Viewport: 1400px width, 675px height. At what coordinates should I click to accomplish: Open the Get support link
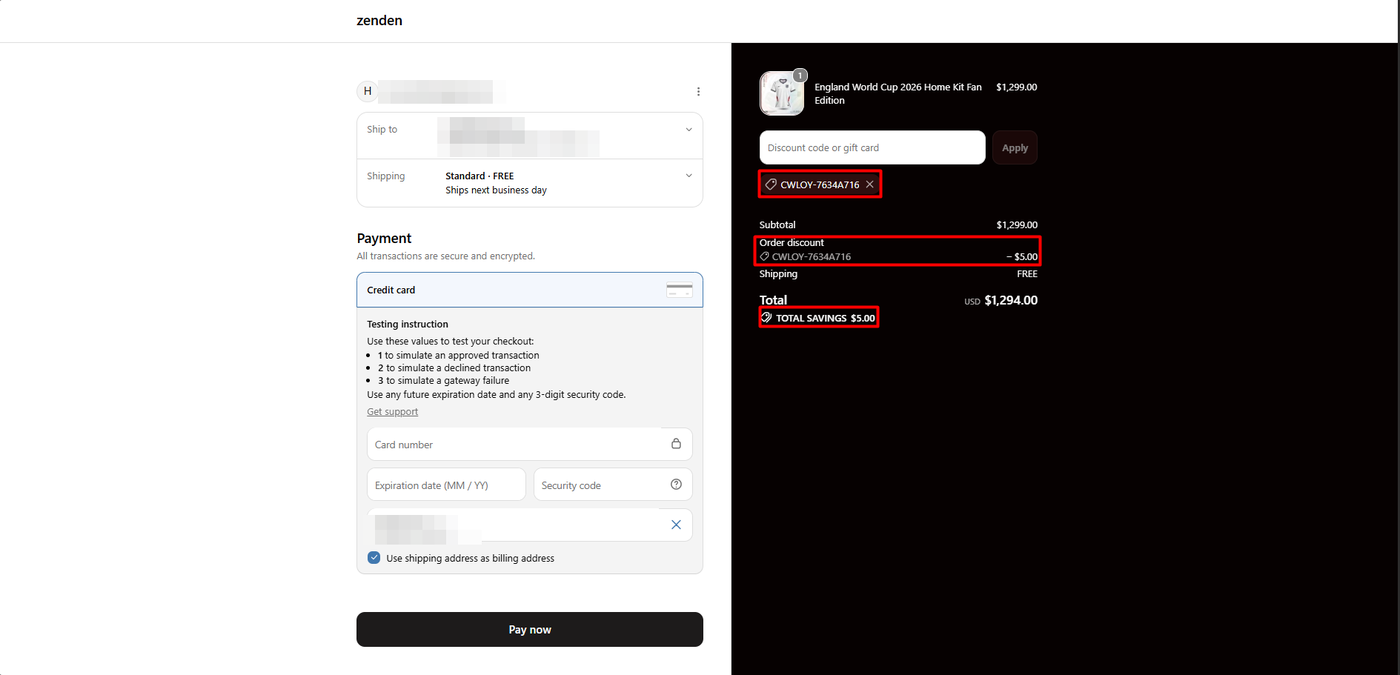click(x=392, y=412)
